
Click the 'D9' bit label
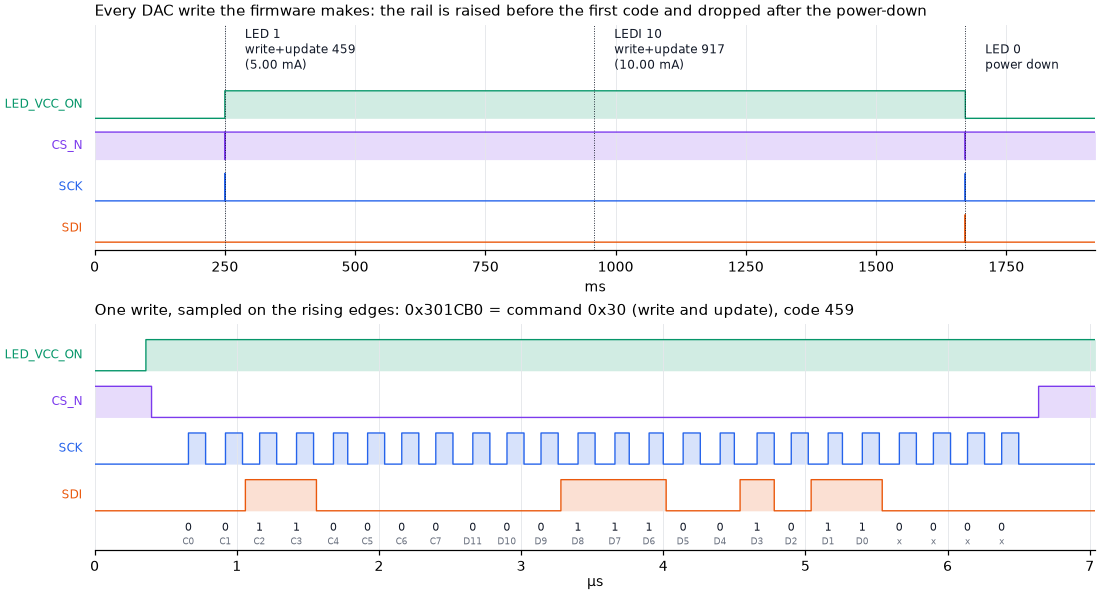pos(541,541)
